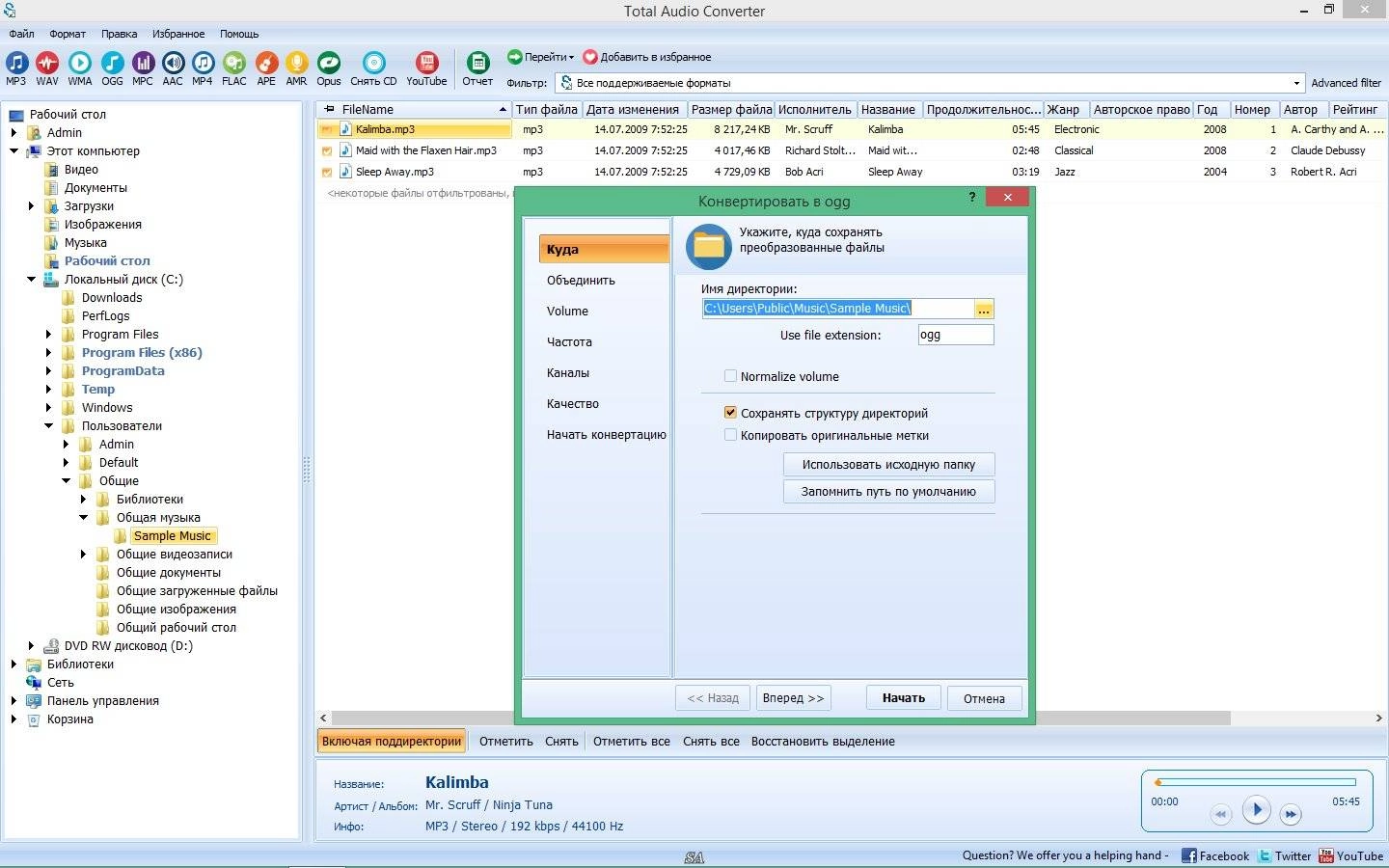Open the YouTube link in status bar
Image resolution: width=1389 pixels, height=868 pixels.
click(1351, 855)
